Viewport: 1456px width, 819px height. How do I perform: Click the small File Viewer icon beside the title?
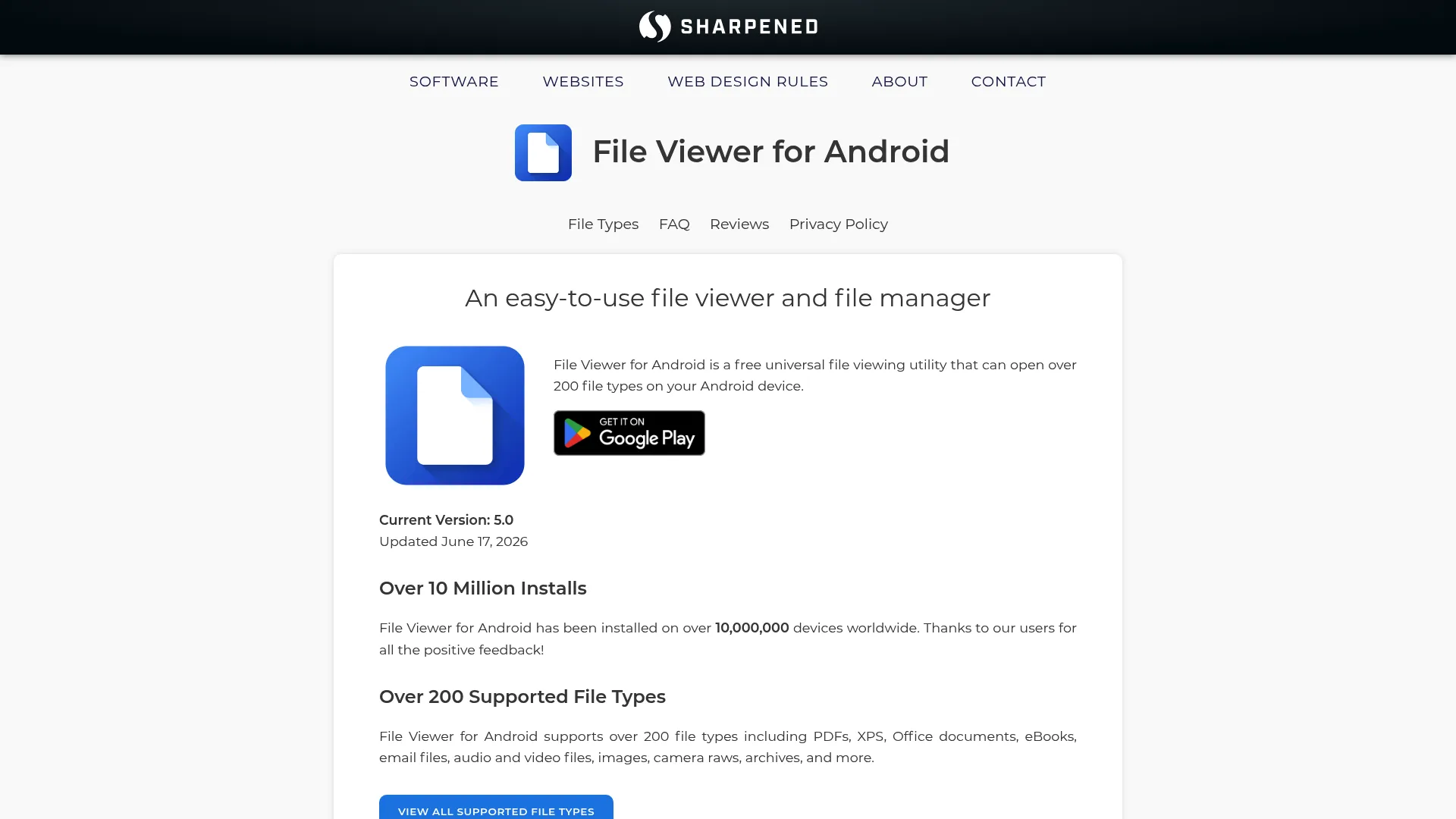543,152
